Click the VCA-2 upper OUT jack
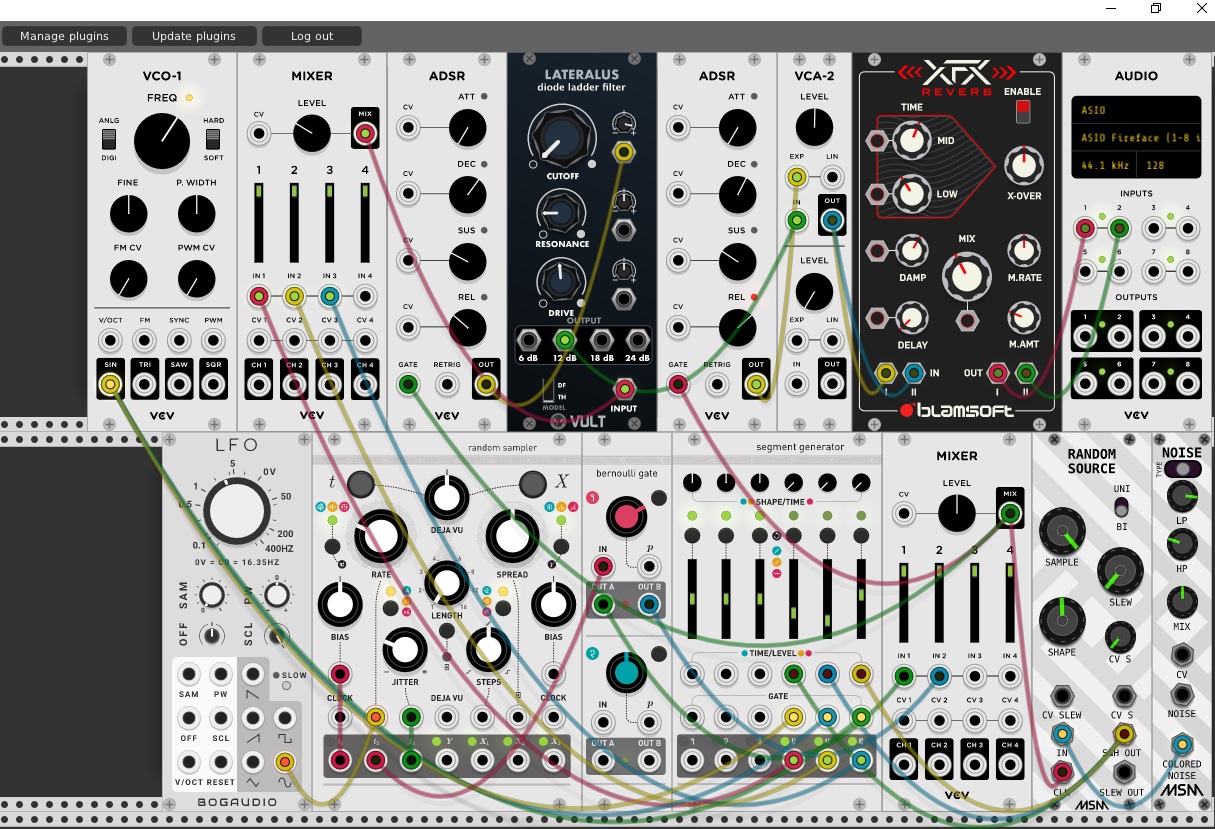Image resolution: width=1215 pixels, height=829 pixels. (x=832, y=222)
